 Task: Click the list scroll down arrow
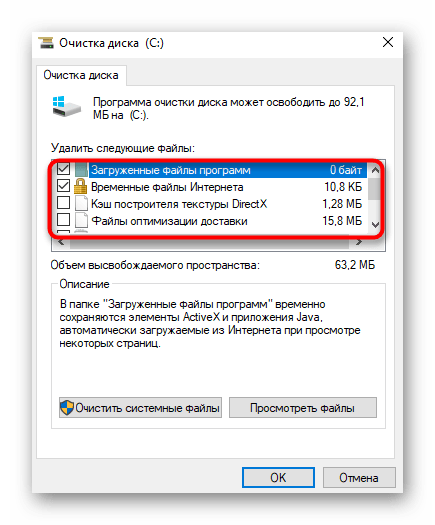(375, 224)
